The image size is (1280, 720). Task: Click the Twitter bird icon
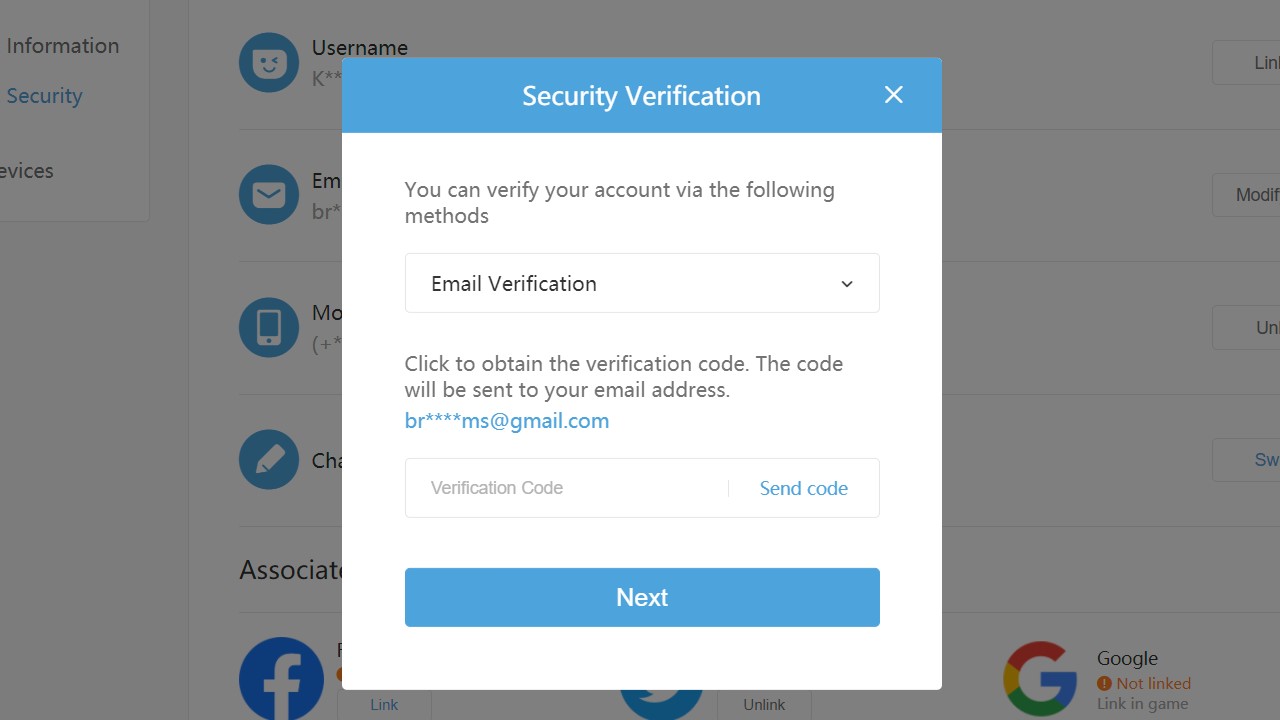pos(660,703)
